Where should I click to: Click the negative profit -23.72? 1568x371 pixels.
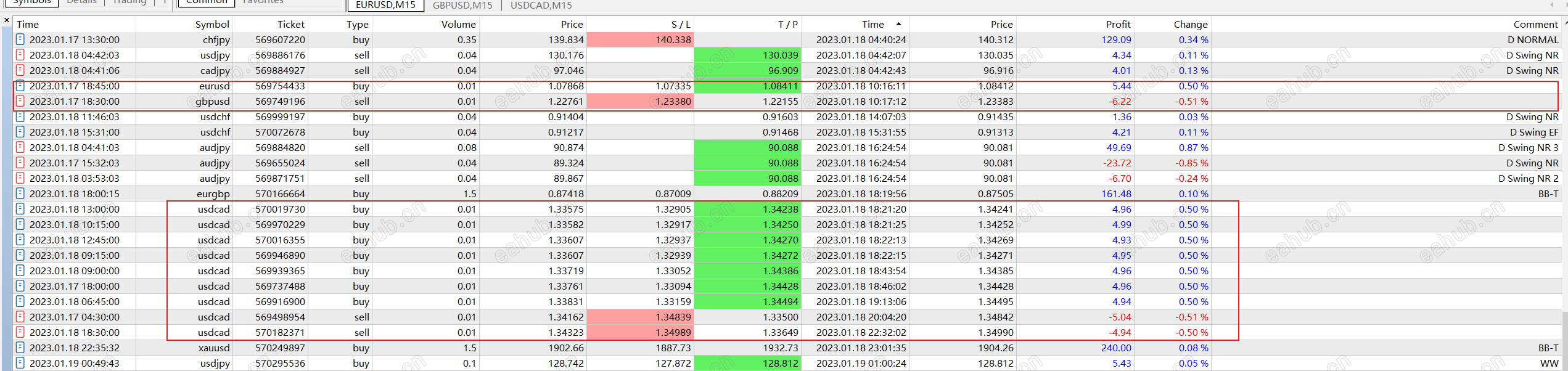(1117, 163)
